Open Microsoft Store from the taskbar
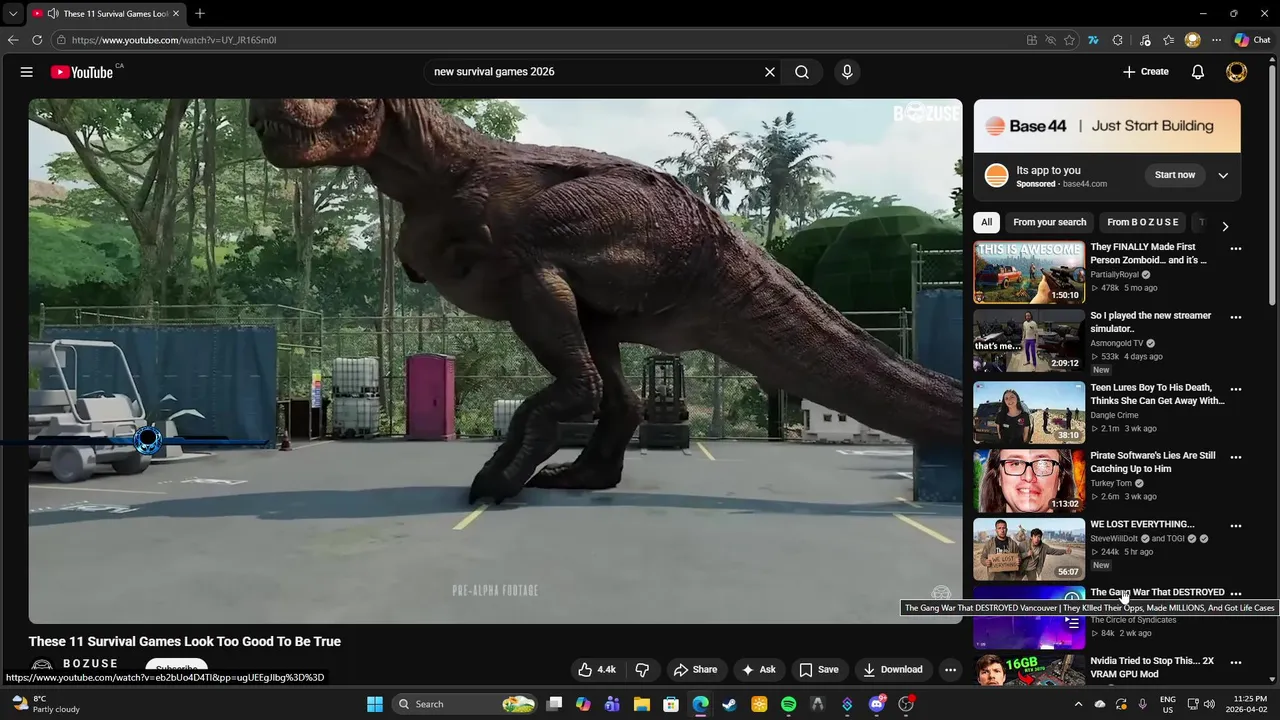The height and width of the screenshot is (720, 1280). click(671, 704)
